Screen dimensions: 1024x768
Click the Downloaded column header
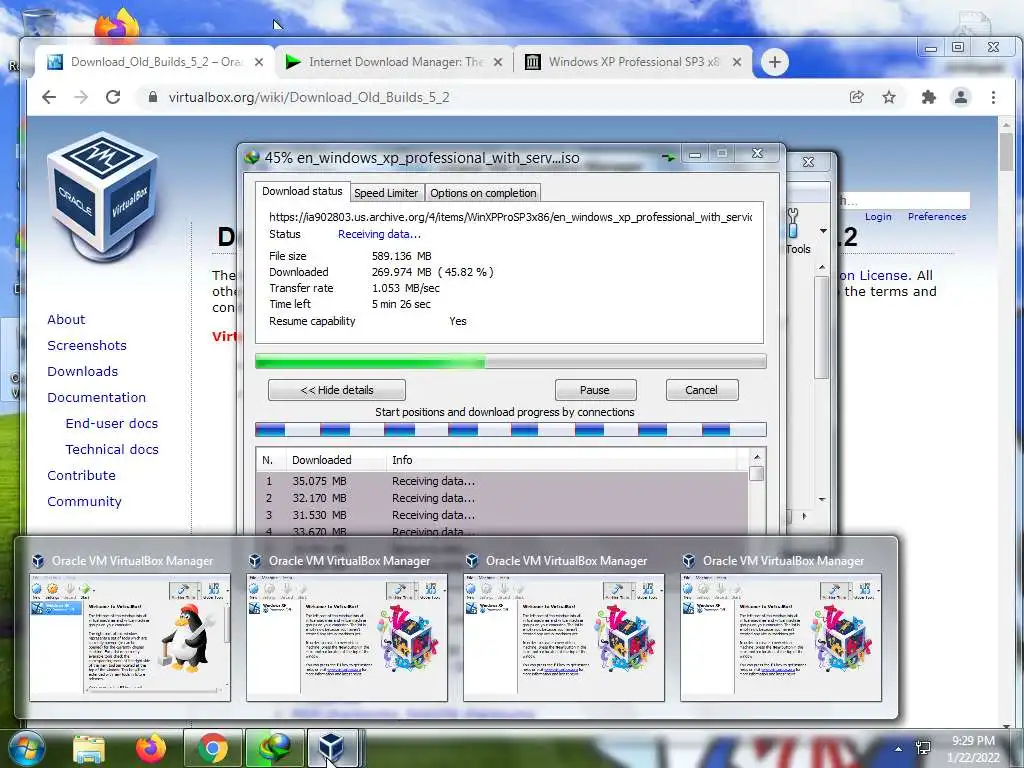(x=336, y=460)
